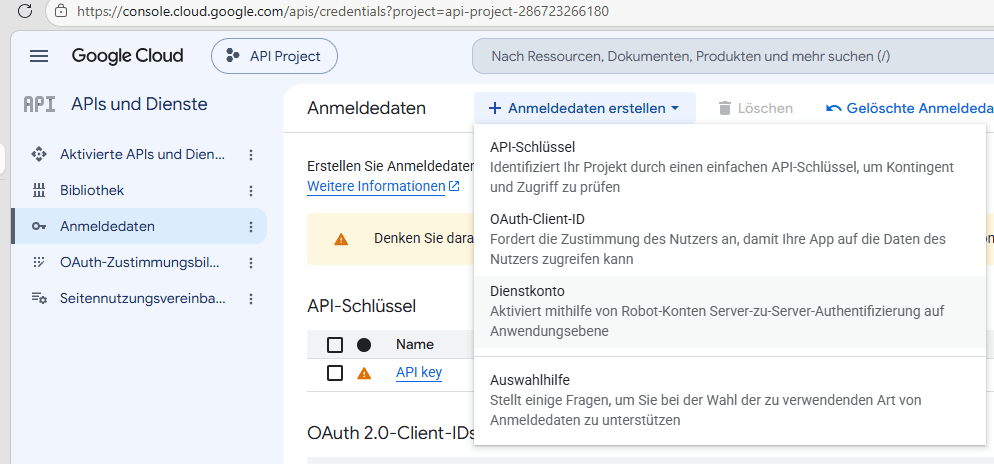Choose OAuth-Client-ID from the create menu

pos(730,240)
